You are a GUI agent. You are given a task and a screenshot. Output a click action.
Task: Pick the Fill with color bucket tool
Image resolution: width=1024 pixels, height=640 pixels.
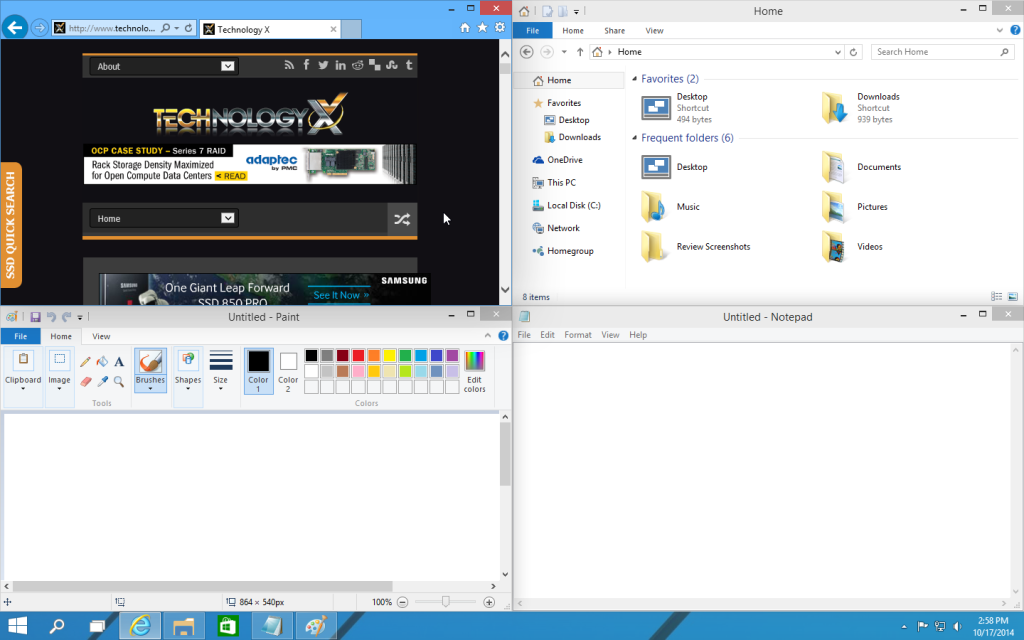(x=102, y=362)
